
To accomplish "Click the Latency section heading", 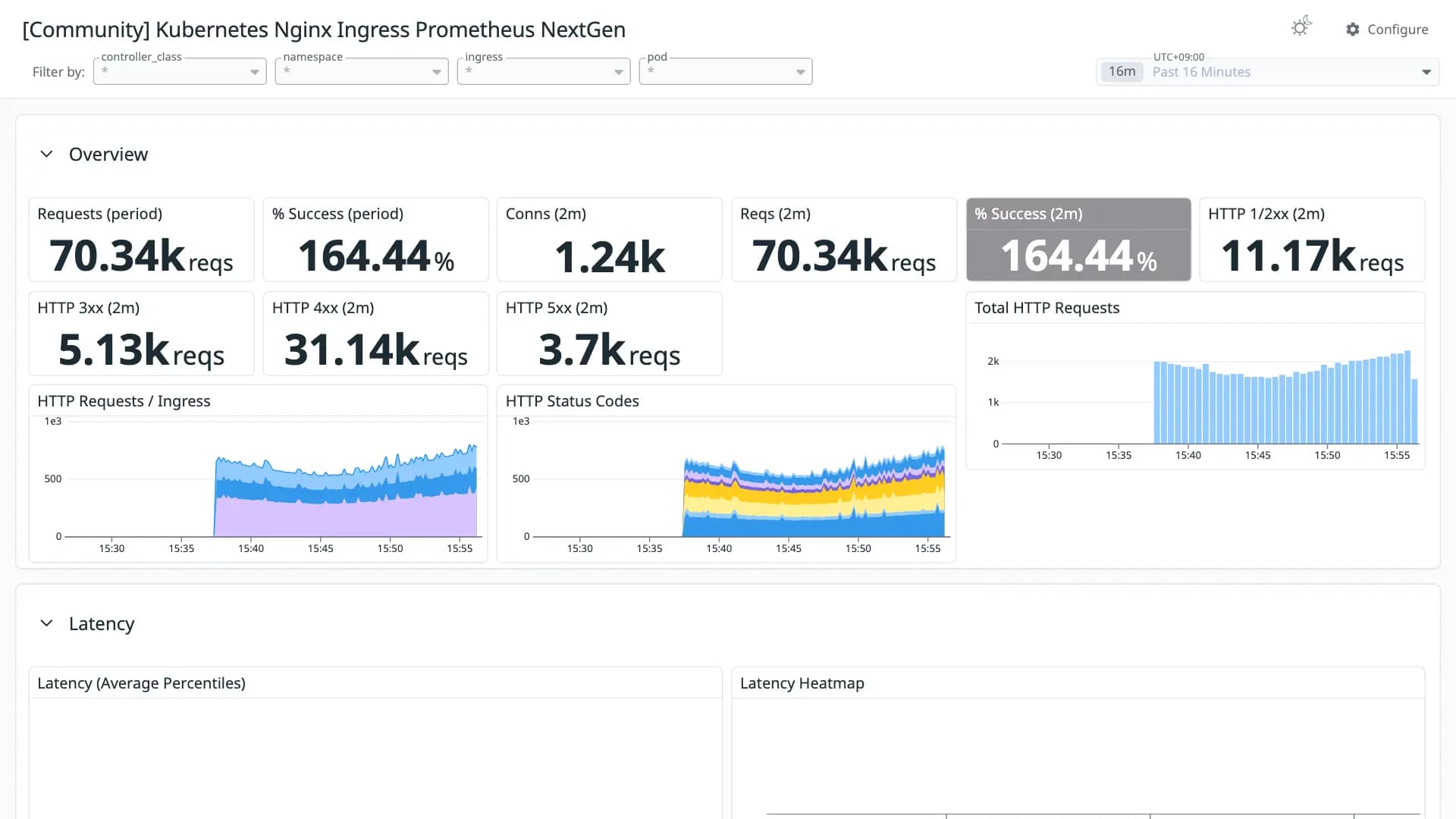I will (102, 623).
